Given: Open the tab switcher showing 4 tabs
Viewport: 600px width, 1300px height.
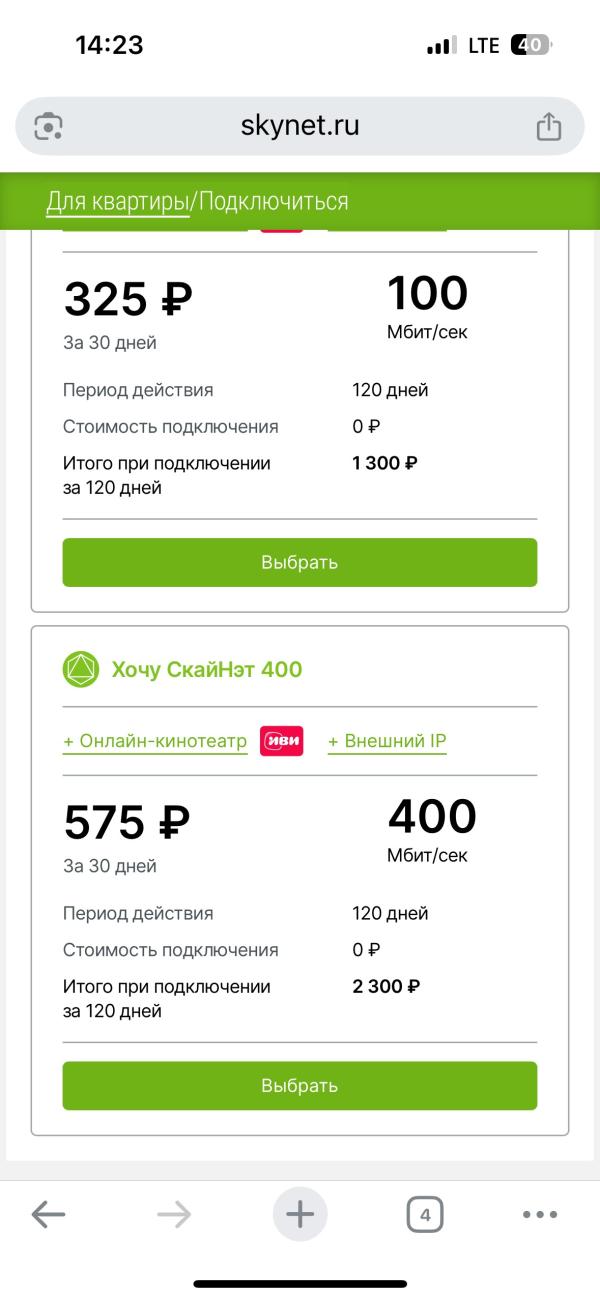Looking at the screenshot, I should point(425,1215).
